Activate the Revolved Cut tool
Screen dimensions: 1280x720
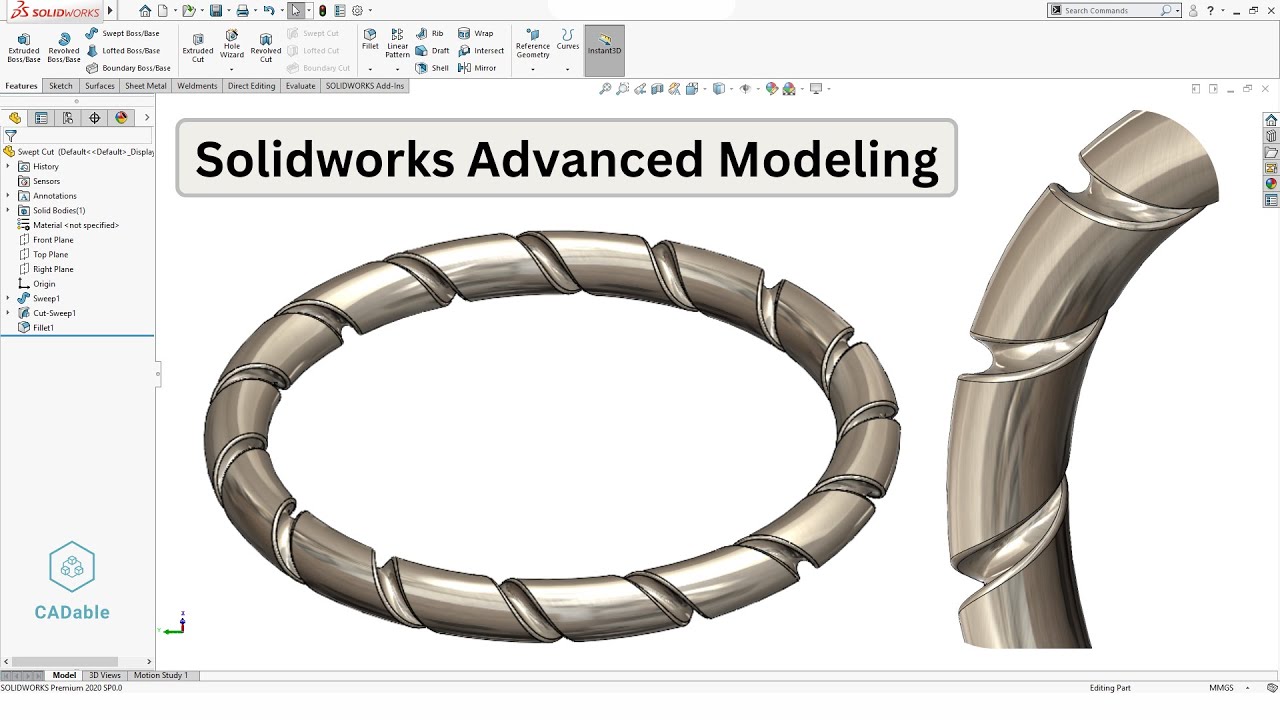pos(266,47)
